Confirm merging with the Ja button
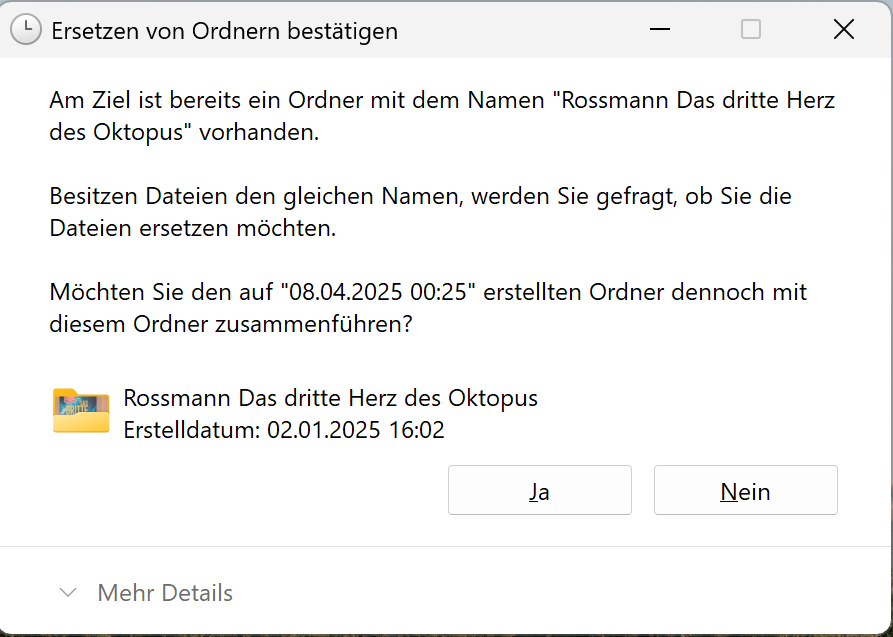 pyautogui.click(x=539, y=490)
